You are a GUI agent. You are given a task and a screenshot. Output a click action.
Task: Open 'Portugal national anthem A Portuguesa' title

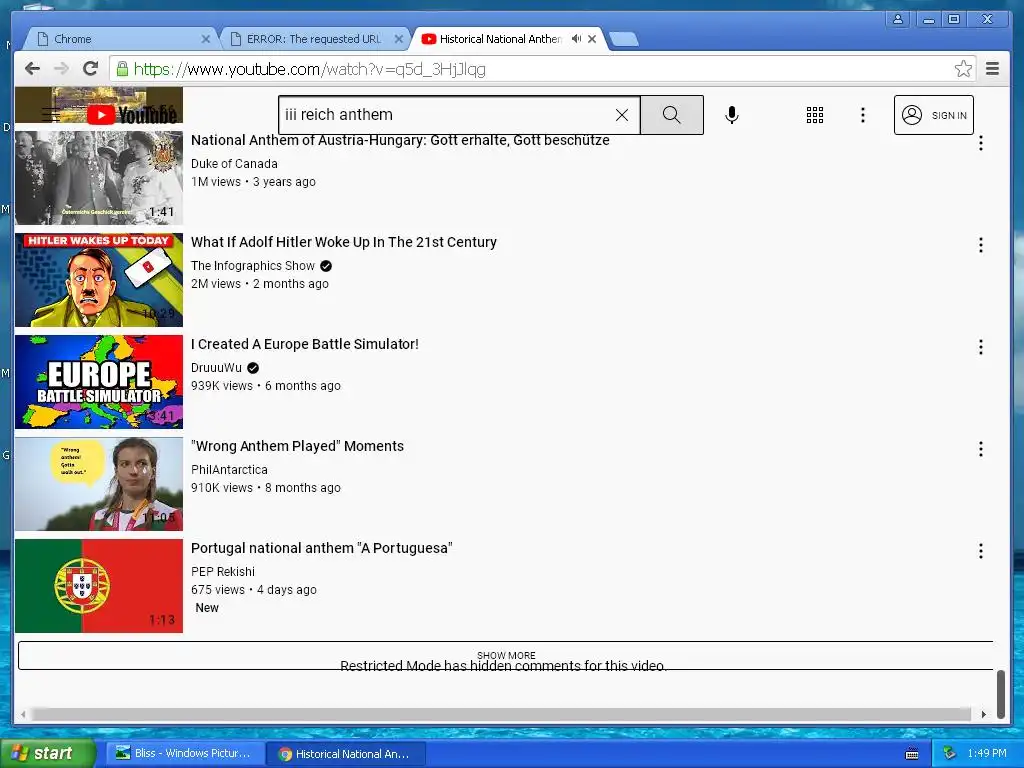click(x=321, y=548)
